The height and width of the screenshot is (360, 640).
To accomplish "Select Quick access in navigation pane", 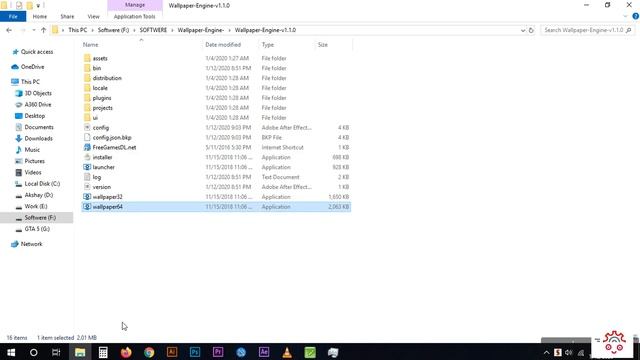I will click(x=37, y=52).
